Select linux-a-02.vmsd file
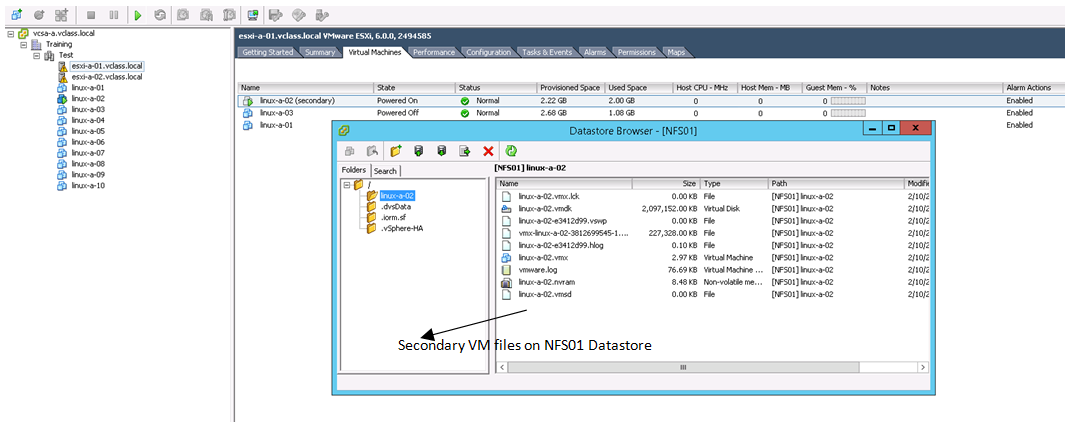1073x424 pixels. click(547, 295)
